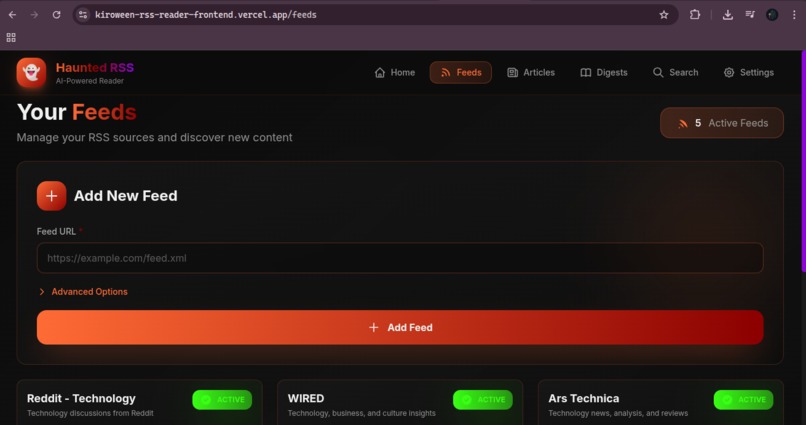This screenshot has height=425, width=806.
Task: Go back using the browser back arrow
Action: tap(12, 15)
